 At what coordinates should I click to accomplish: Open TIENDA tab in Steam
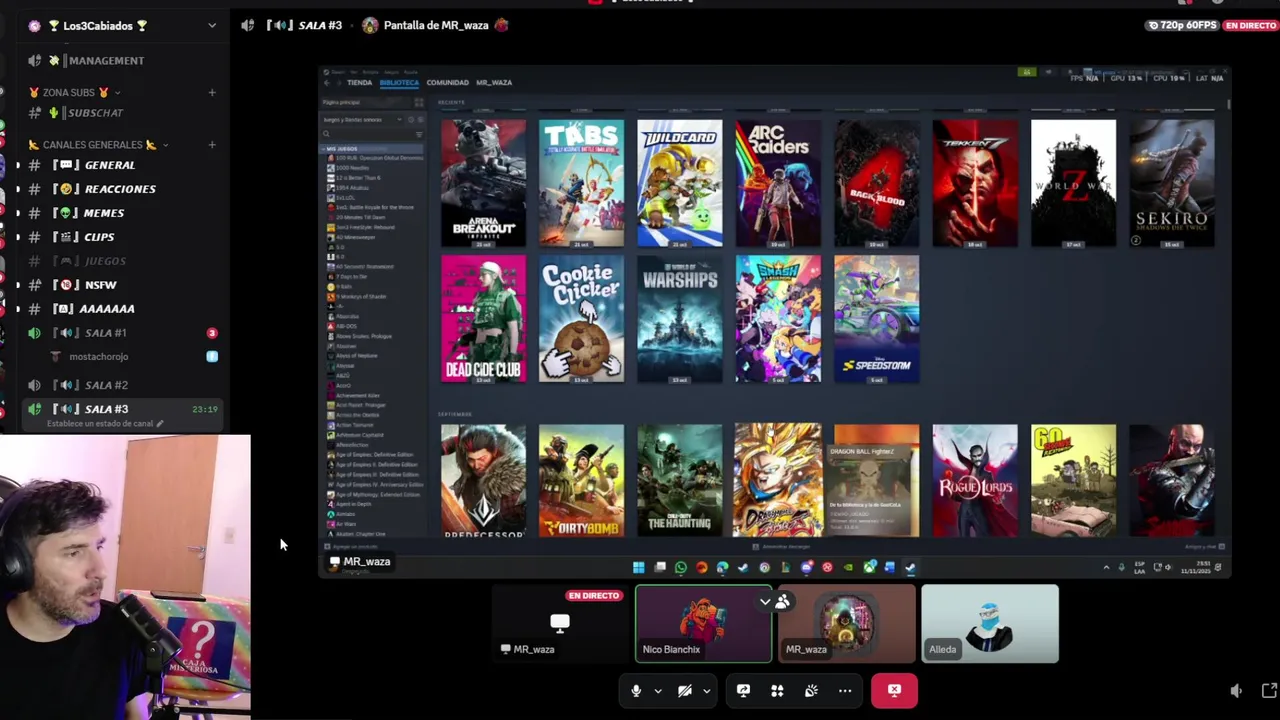[359, 83]
